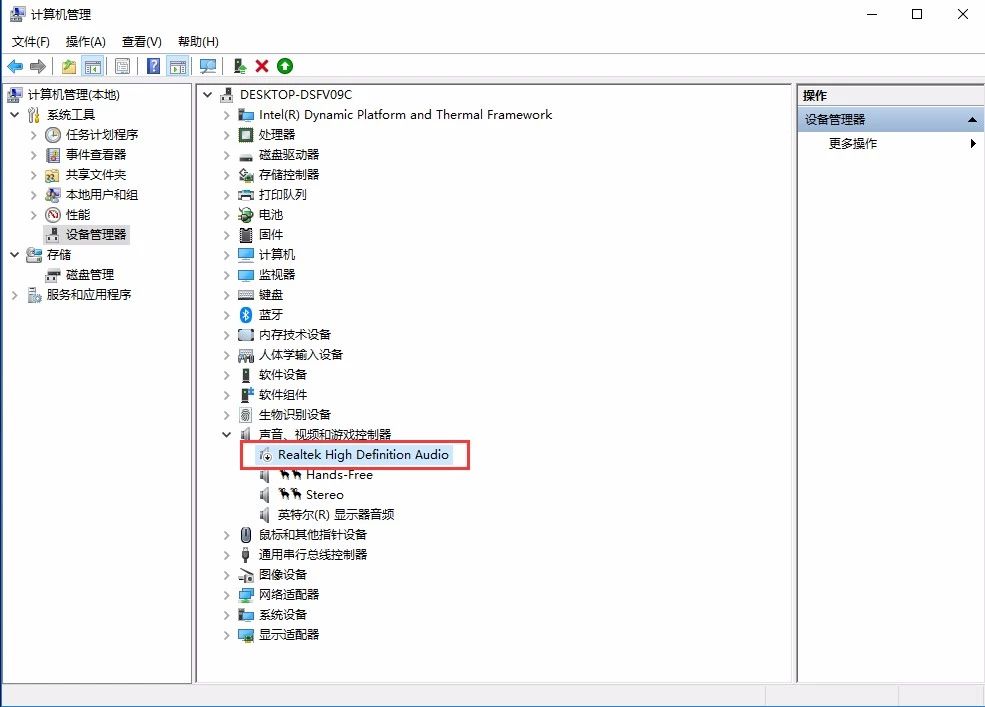Click the 监视器 monitor icon
The height and width of the screenshot is (707, 985).
[x=246, y=275]
